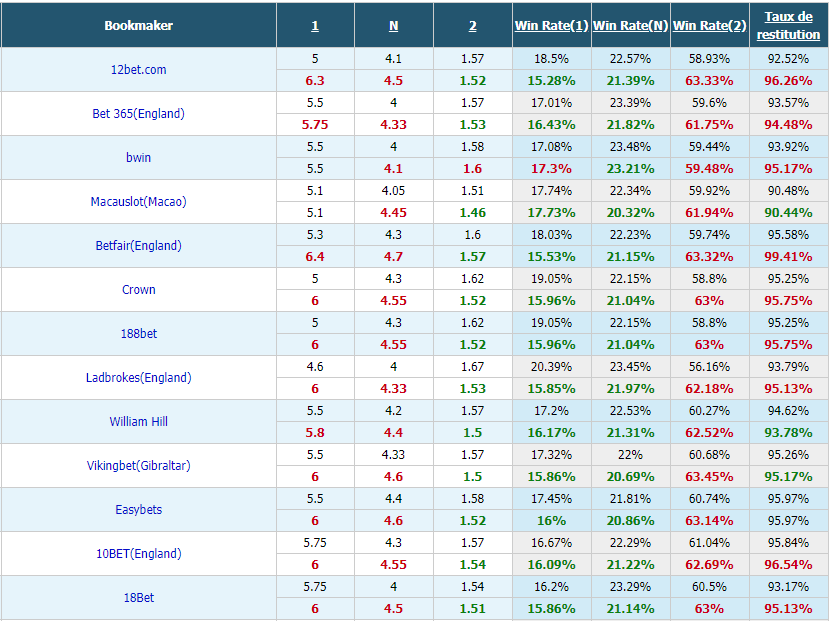
Task: Select Betfair draw odds 4.7
Action: 393,256
